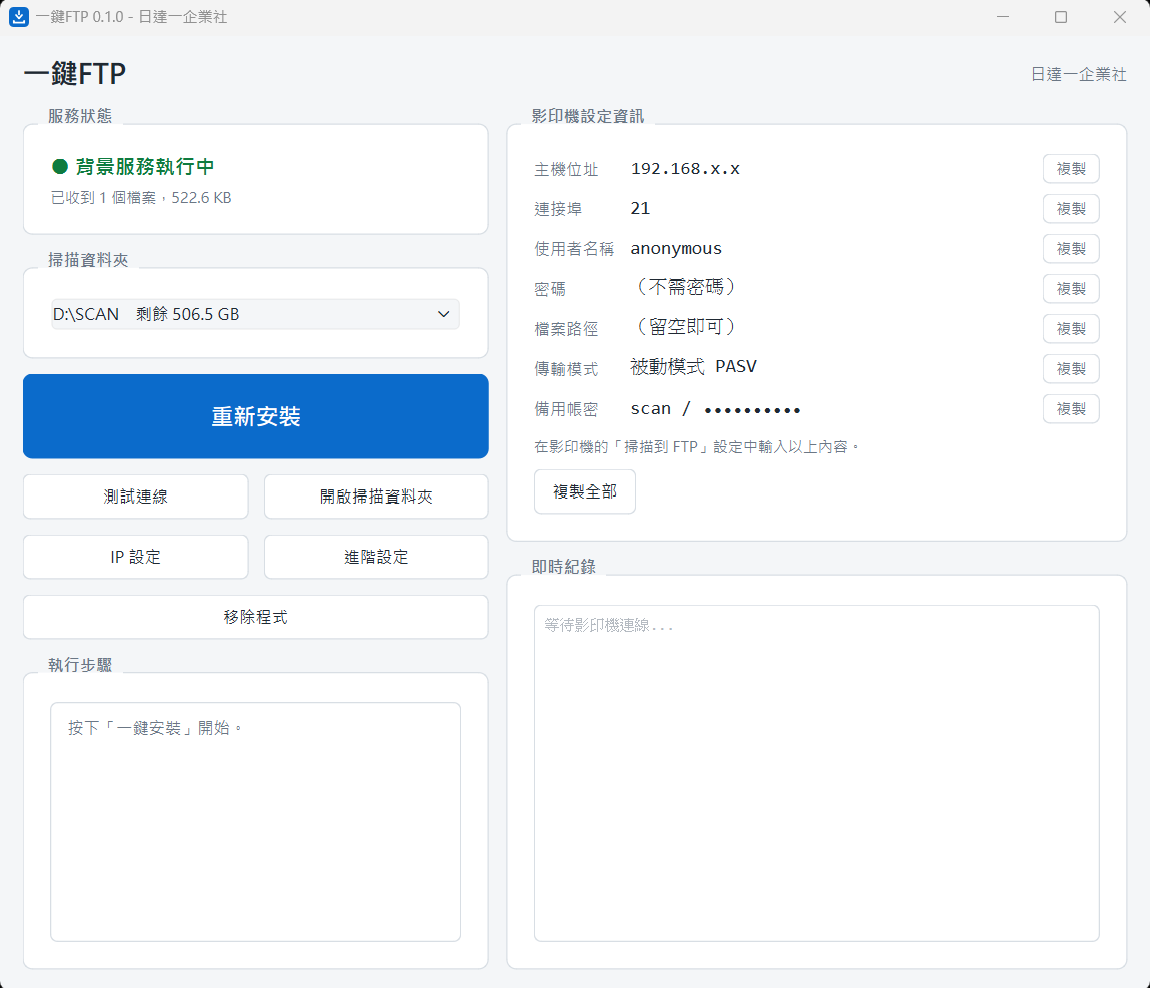Screen dimensions: 1150x988
Task: Open IP 設定
Action: click(136, 557)
